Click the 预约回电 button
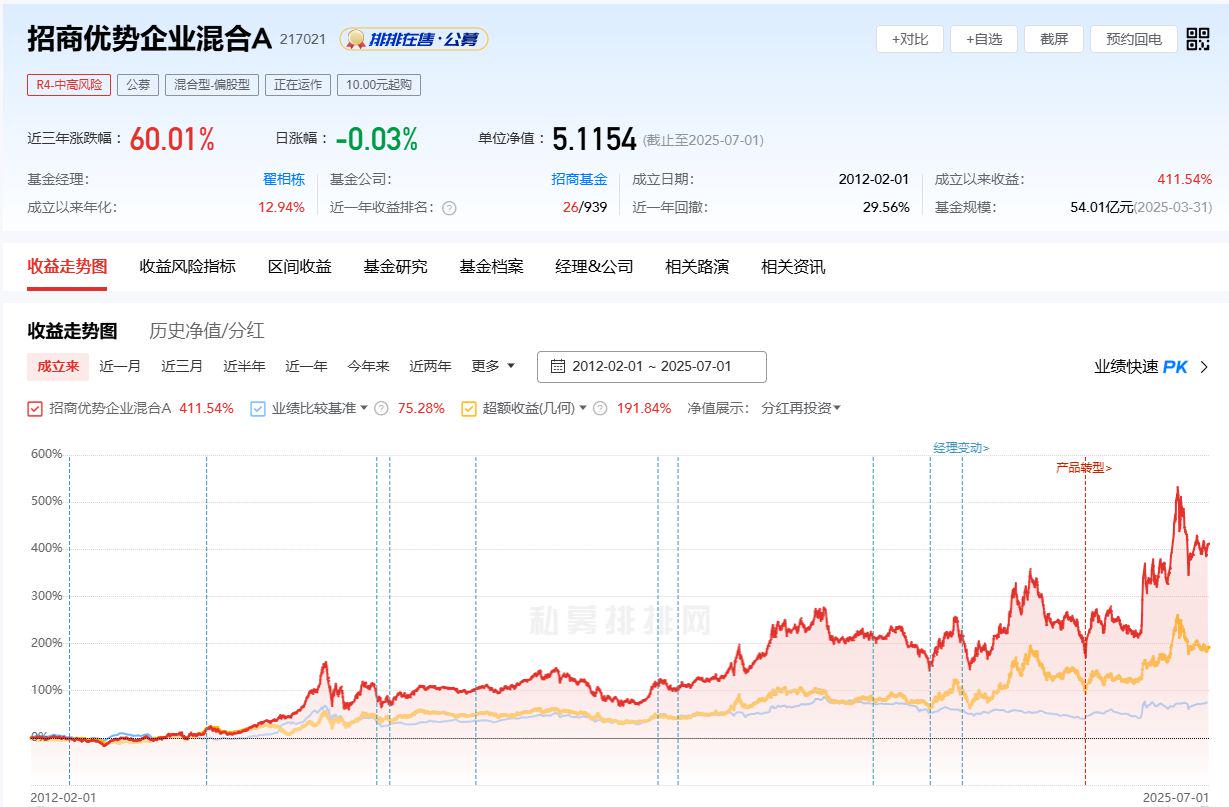Screen dimensions: 1229x807 coord(1134,39)
